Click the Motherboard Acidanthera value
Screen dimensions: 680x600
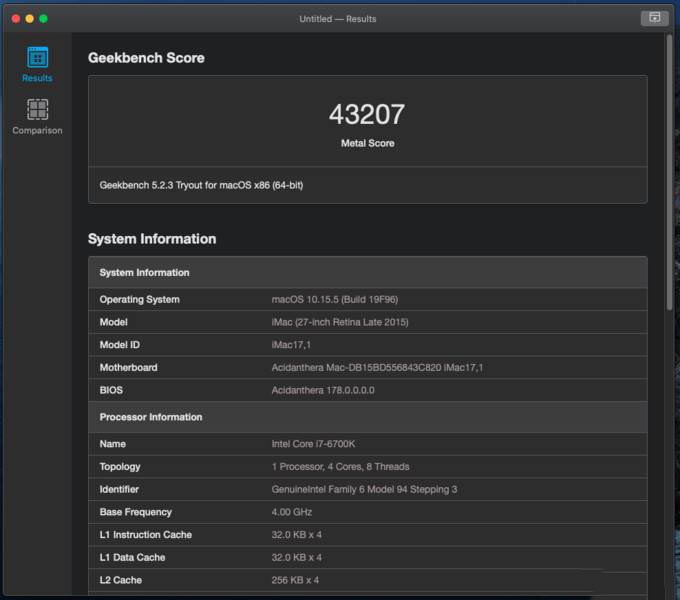coord(377,368)
